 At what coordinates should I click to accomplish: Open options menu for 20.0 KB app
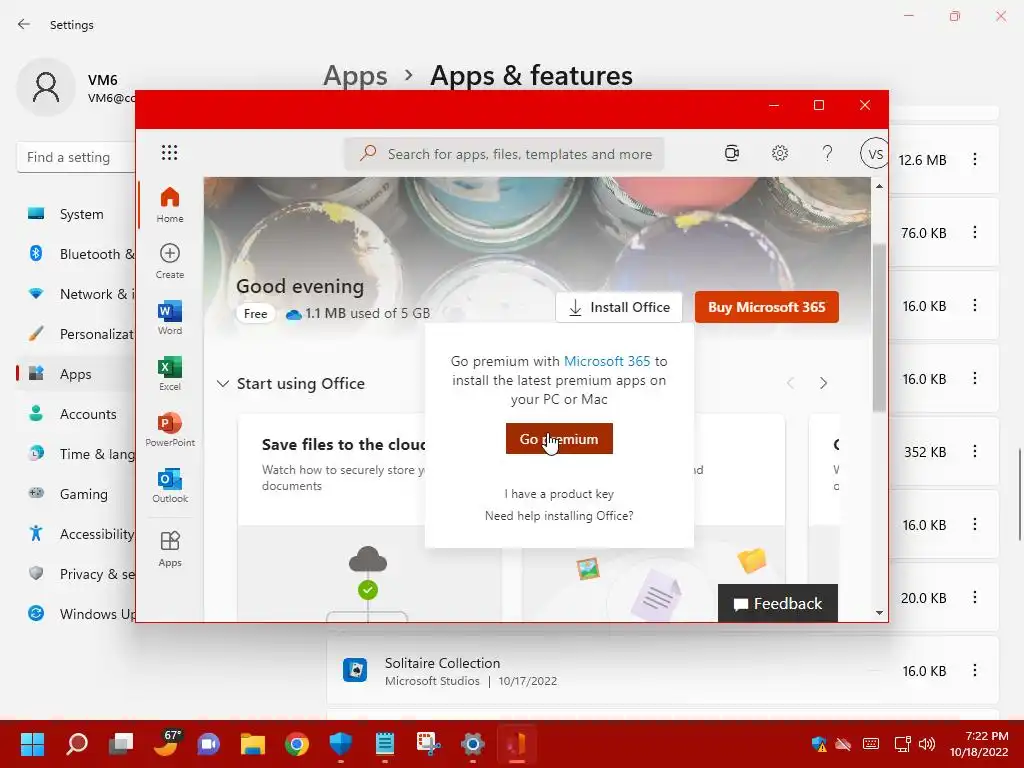[x=974, y=598]
